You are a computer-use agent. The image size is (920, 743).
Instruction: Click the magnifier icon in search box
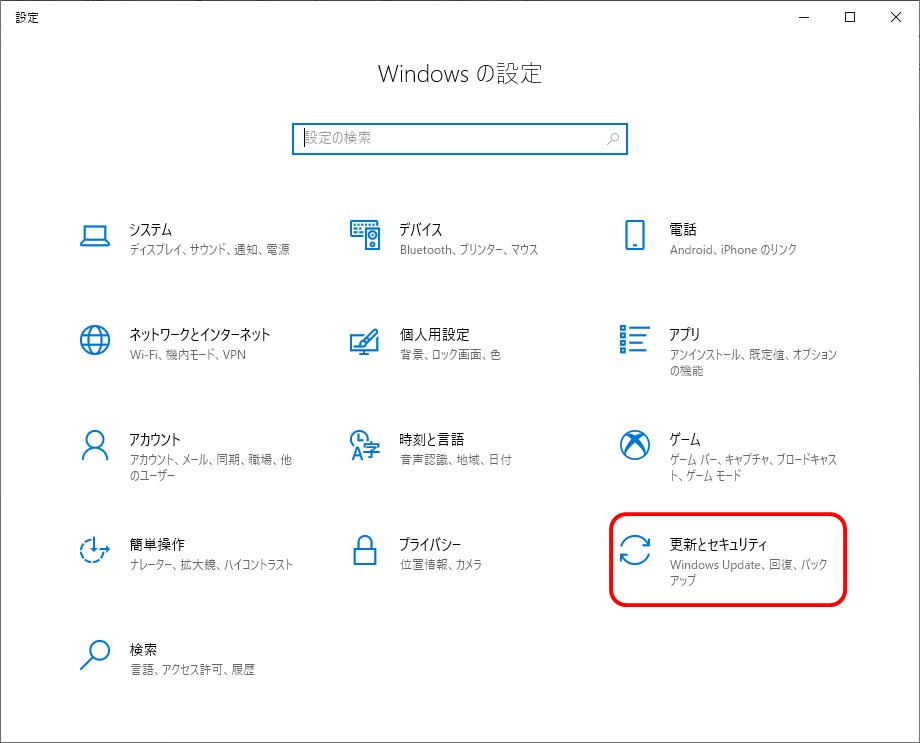[613, 139]
